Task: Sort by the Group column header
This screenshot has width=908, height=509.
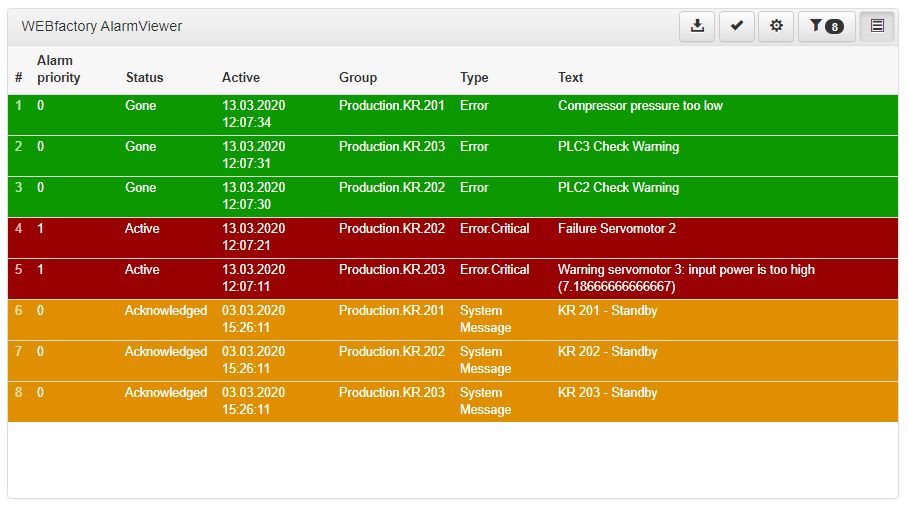Action: pyautogui.click(x=358, y=78)
